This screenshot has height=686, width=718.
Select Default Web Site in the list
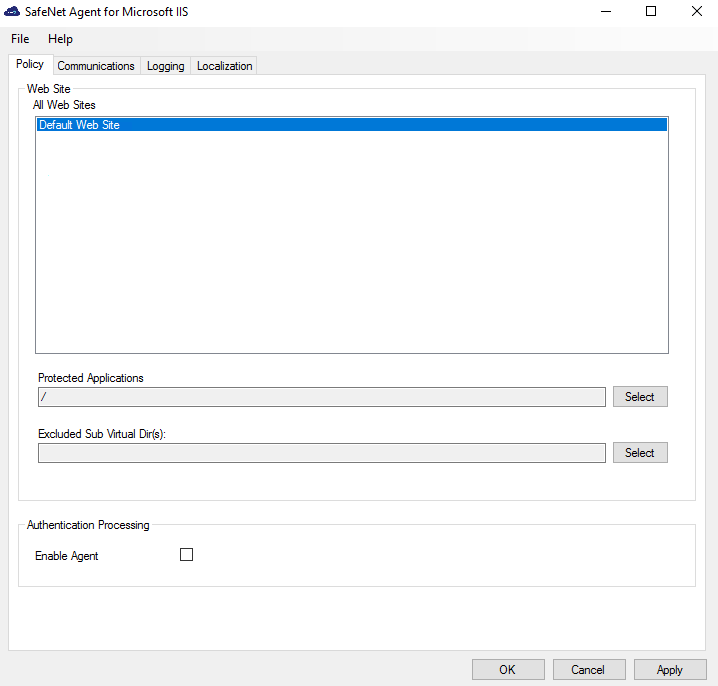pos(352,125)
